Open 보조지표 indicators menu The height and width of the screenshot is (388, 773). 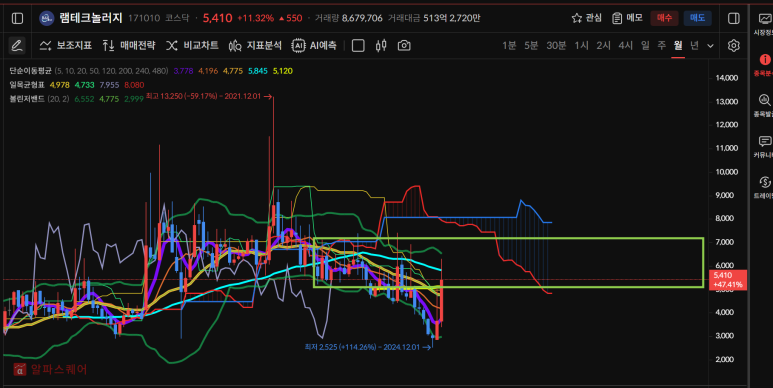[x=66, y=45]
